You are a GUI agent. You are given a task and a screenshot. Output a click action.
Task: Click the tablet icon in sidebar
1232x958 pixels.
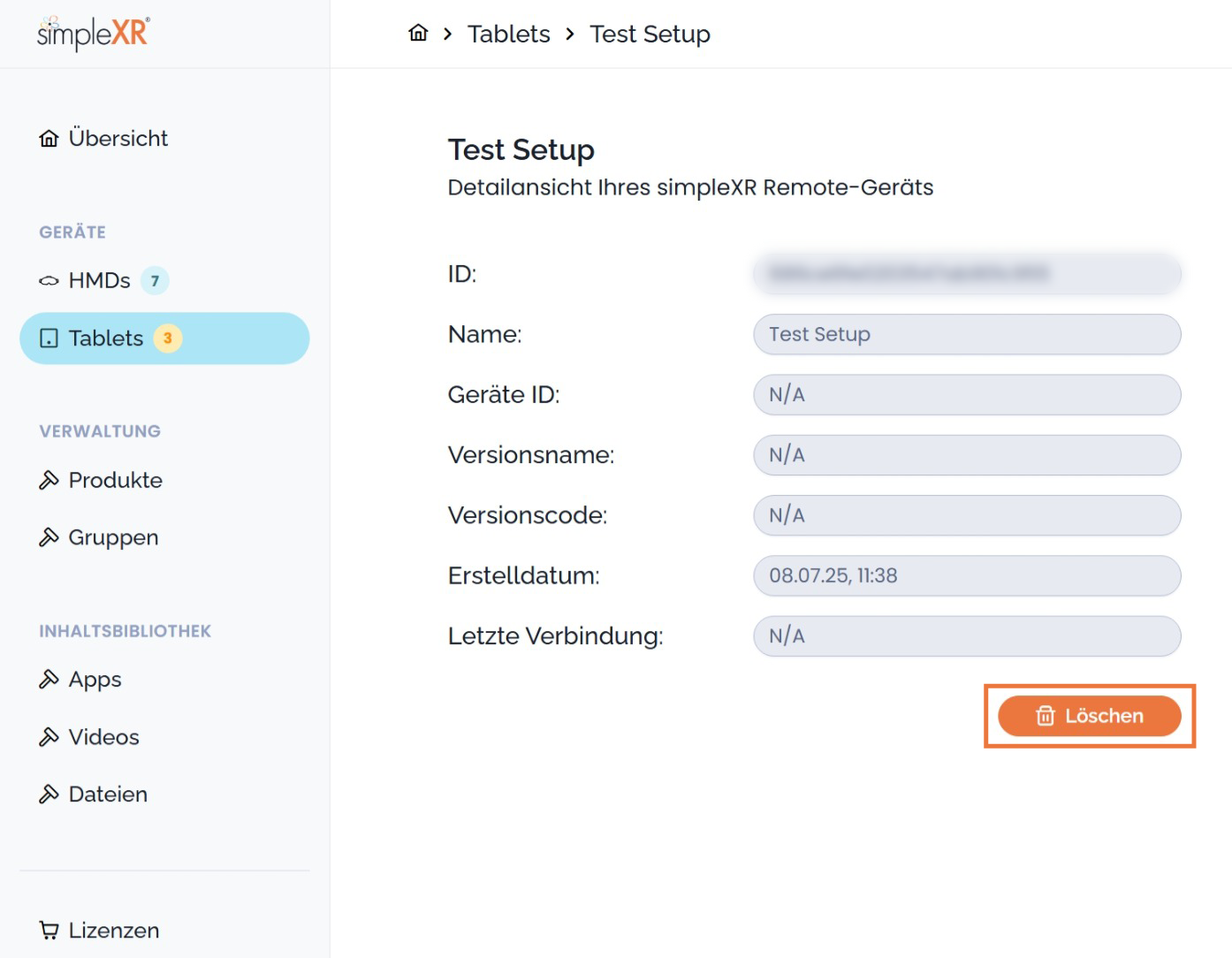(x=49, y=338)
